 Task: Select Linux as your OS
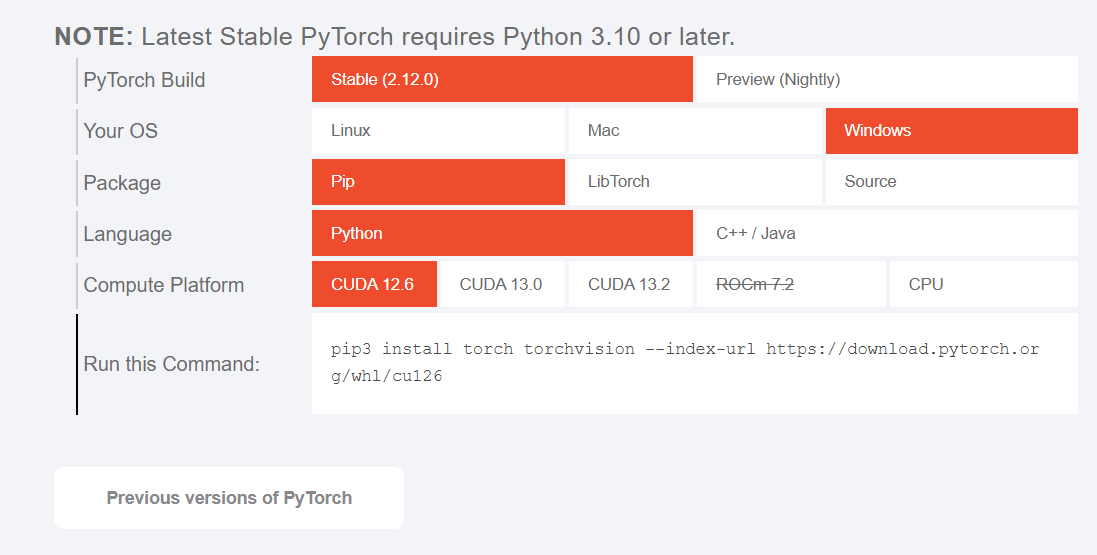pos(438,130)
